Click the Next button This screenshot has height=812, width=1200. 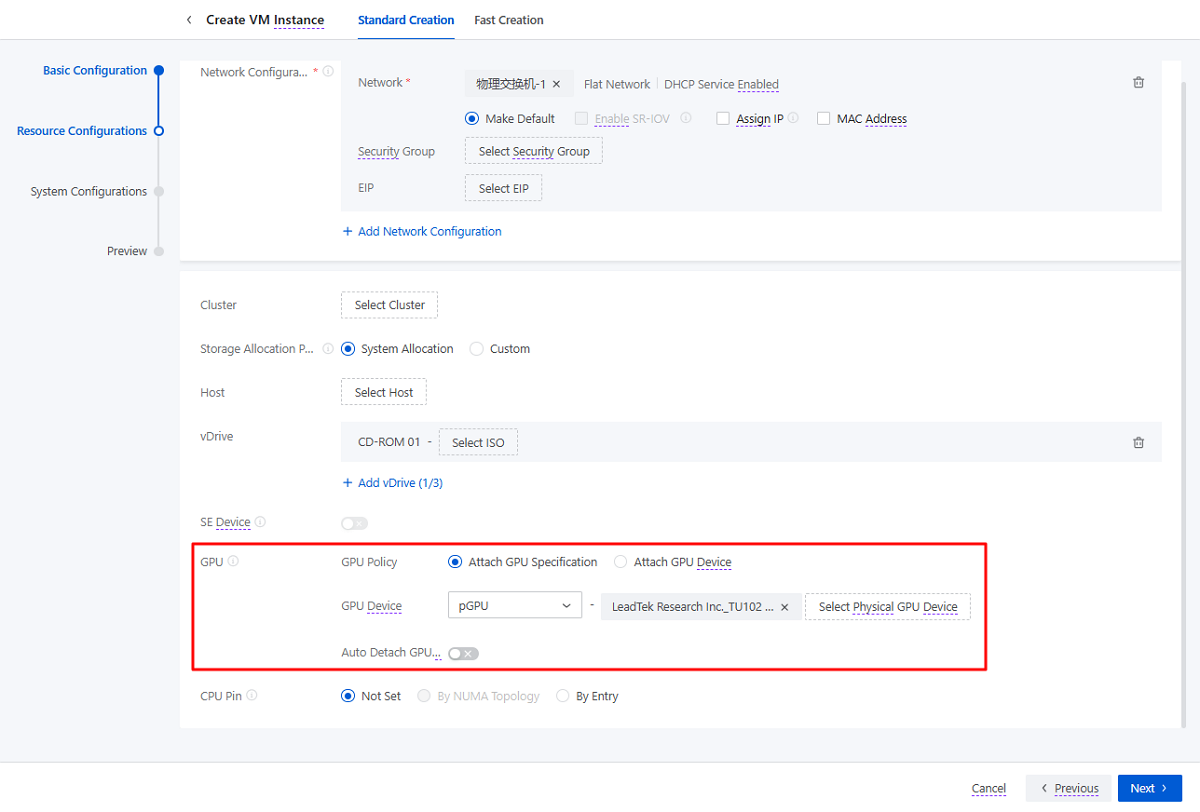1149,788
